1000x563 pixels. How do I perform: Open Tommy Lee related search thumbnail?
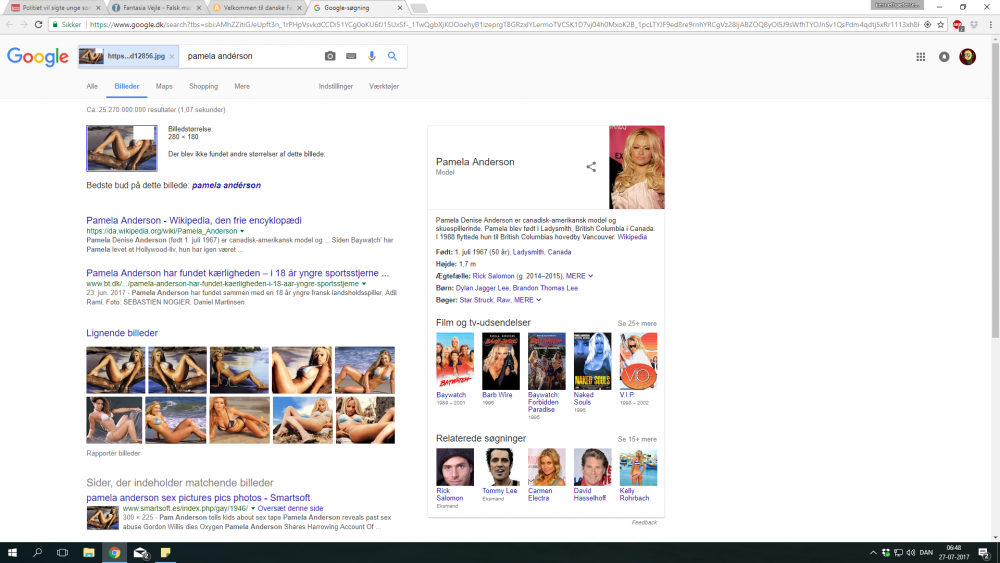click(501, 467)
